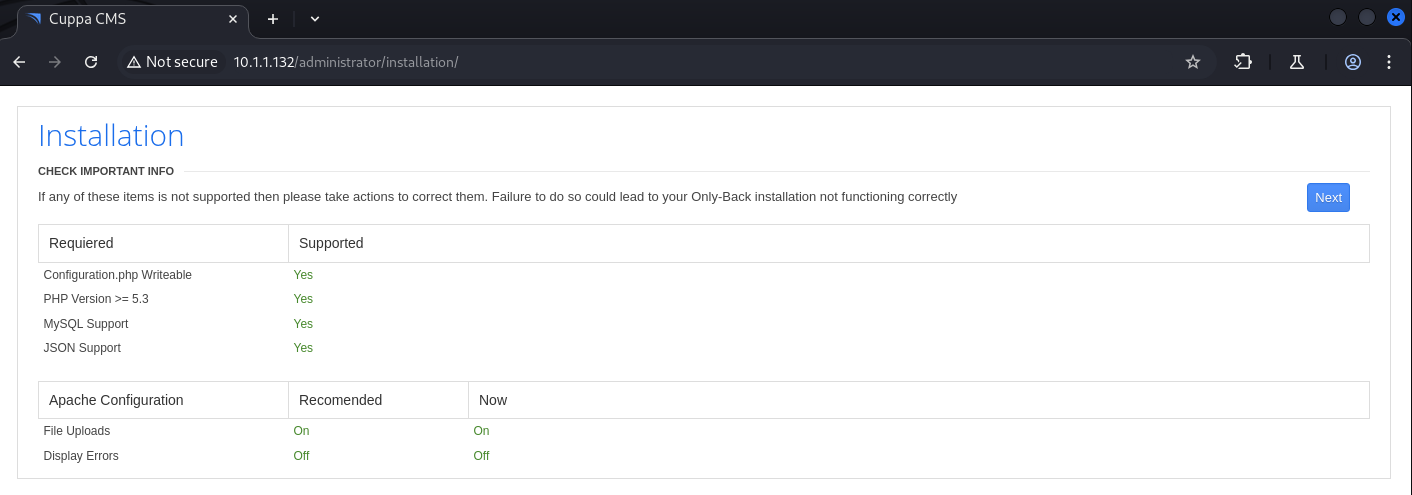Close the Cuppa CMS tab
Image resolution: width=1412 pixels, height=495 pixels.
(x=233, y=18)
